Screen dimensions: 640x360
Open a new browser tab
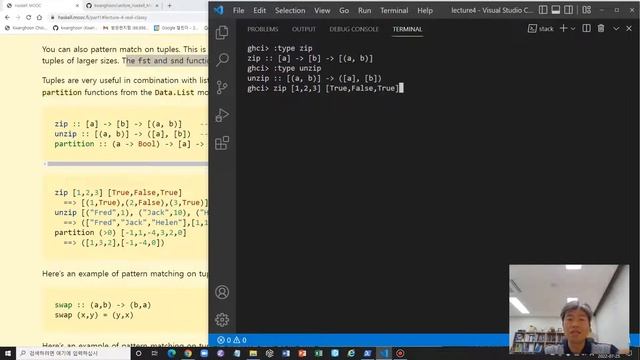click(x=169, y=6)
